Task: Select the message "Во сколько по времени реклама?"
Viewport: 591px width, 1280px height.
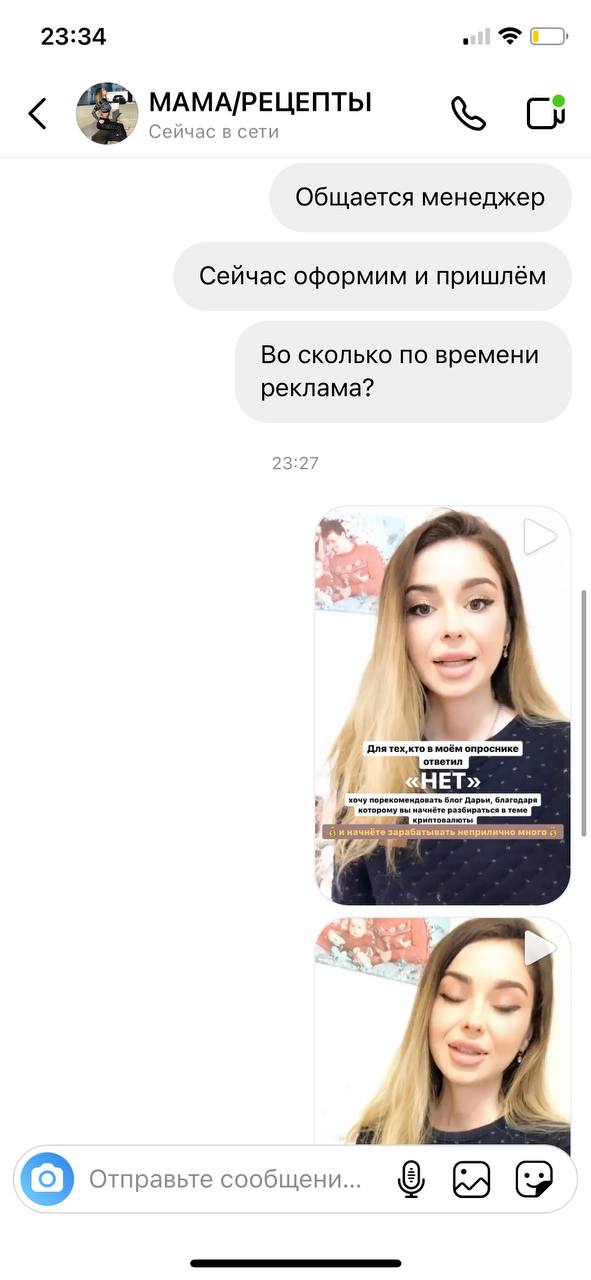Action: [403, 371]
